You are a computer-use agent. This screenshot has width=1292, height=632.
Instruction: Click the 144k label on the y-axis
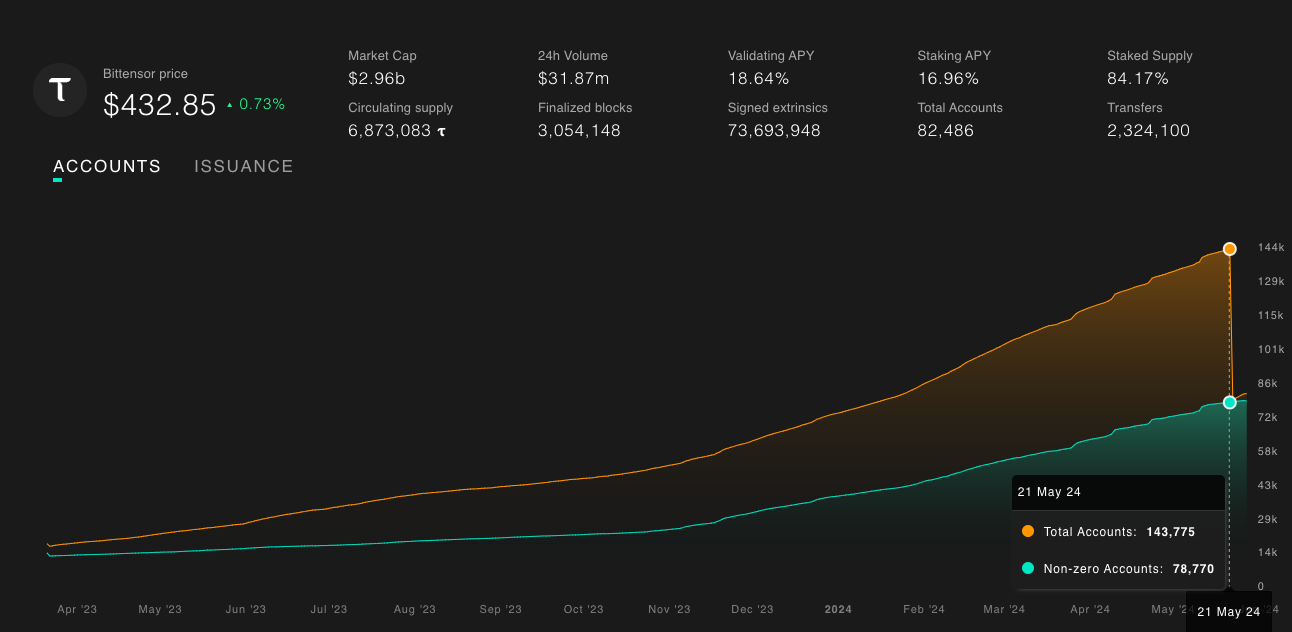coord(1266,247)
